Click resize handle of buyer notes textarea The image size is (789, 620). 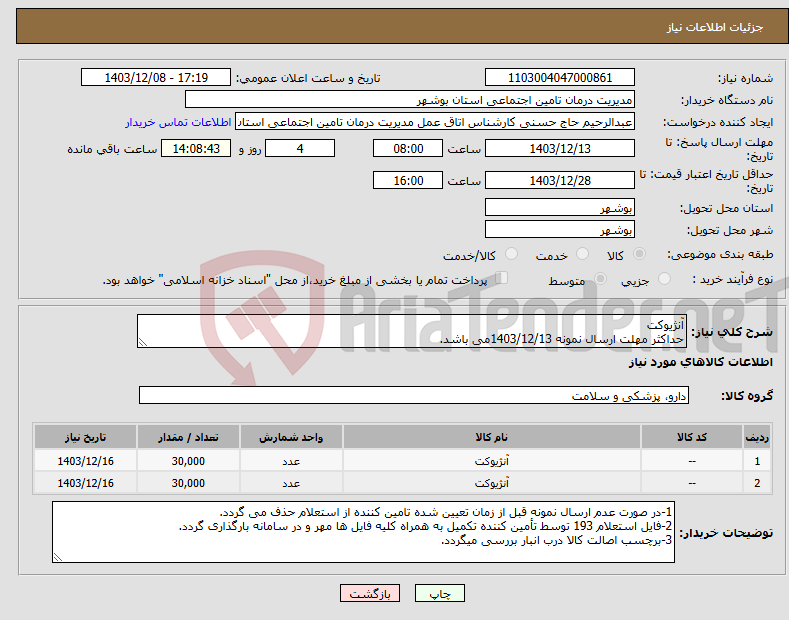pos(58,557)
